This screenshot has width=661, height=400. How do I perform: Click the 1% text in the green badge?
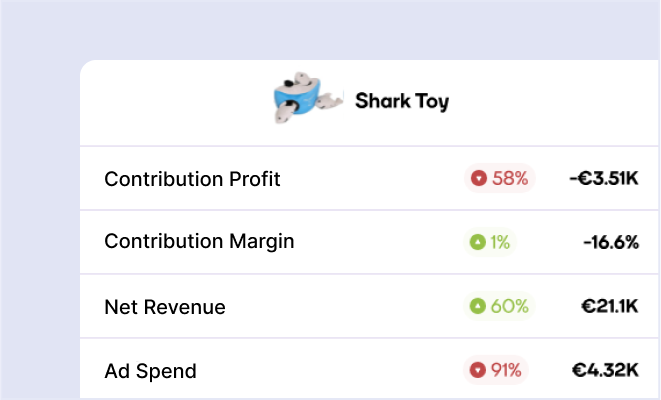click(500, 242)
